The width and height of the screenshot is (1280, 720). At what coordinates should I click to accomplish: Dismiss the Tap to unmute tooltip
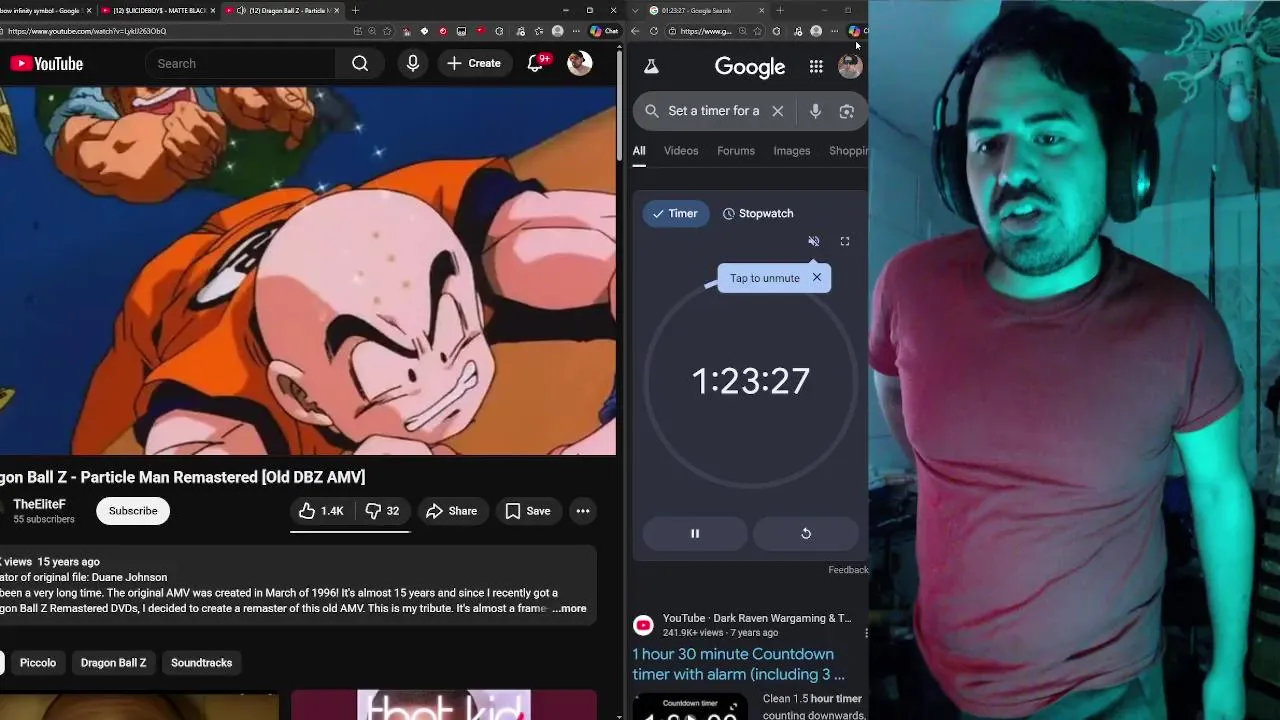click(817, 277)
